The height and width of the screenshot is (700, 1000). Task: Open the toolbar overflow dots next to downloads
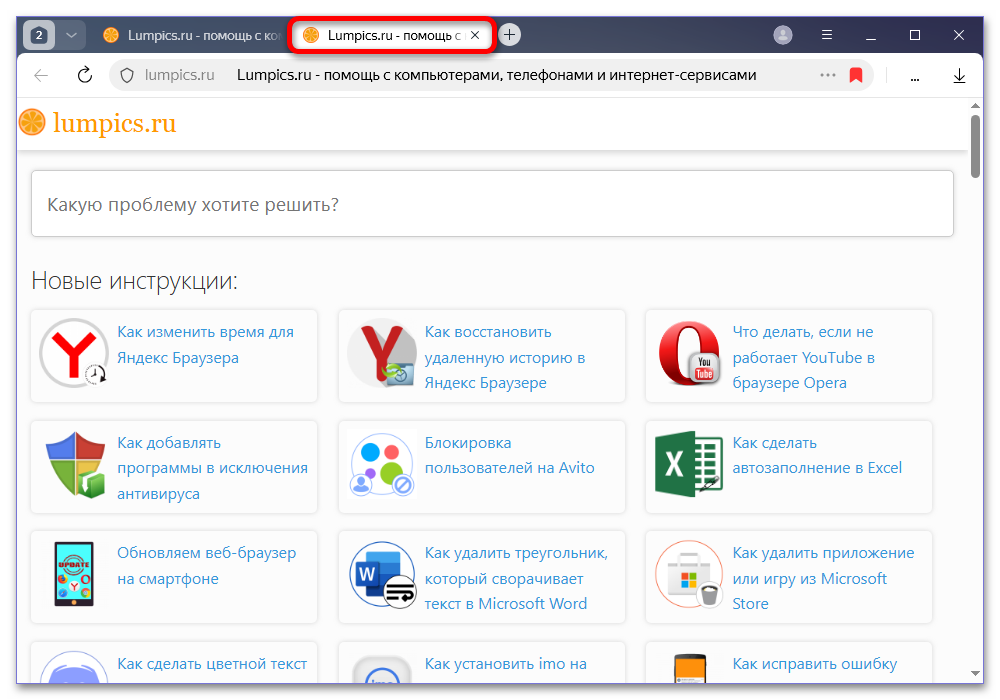tap(915, 79)
